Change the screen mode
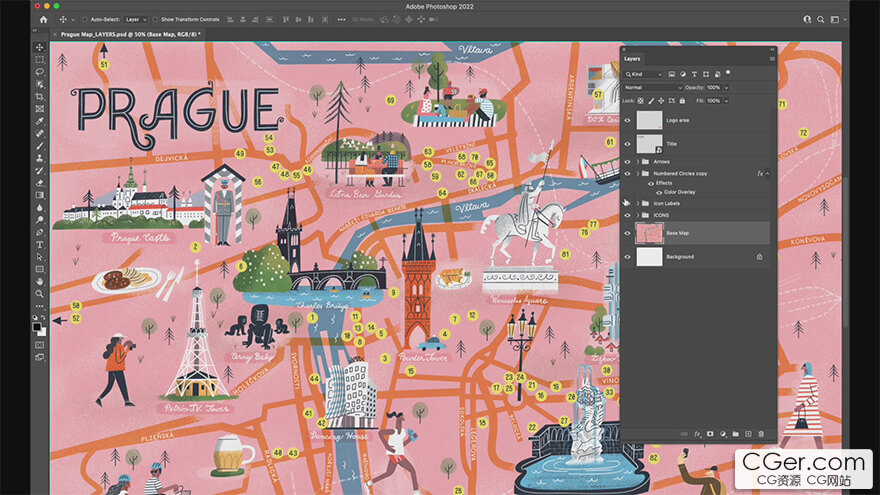Screen dimensions: 880x495 [x=39, y=357]
